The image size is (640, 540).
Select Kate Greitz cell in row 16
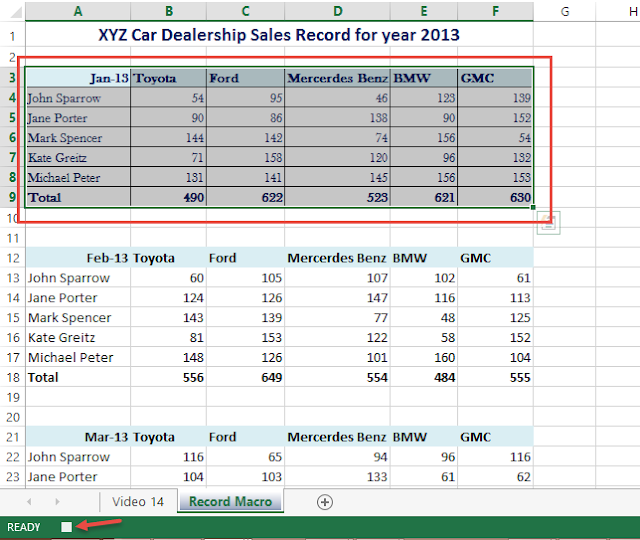(78, 338)
